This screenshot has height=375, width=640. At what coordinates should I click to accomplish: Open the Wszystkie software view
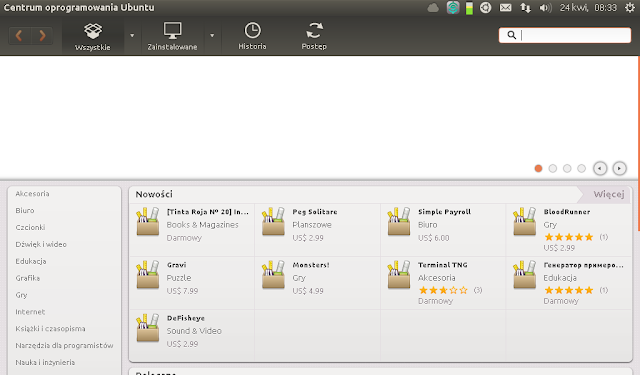pyautogui.click(x=93, y=37)
